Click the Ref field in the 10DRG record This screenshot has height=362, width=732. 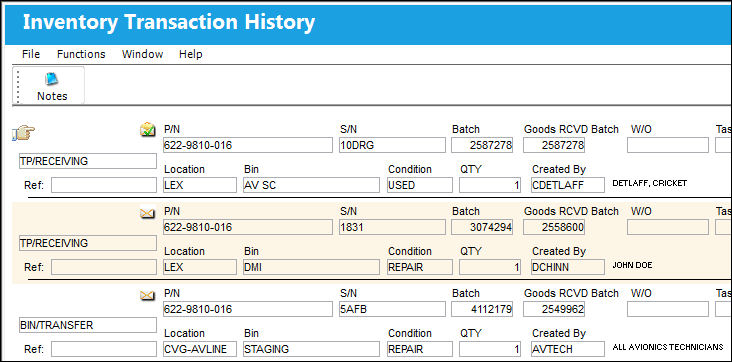[104, 185]
